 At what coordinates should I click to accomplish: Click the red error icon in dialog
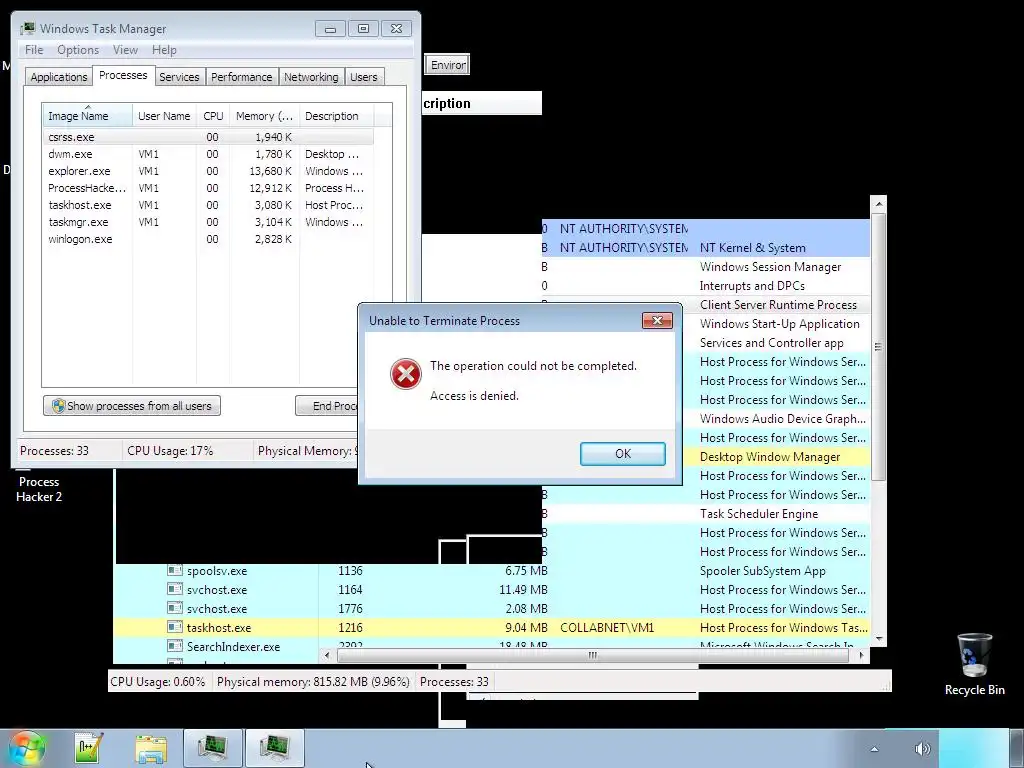406,374
